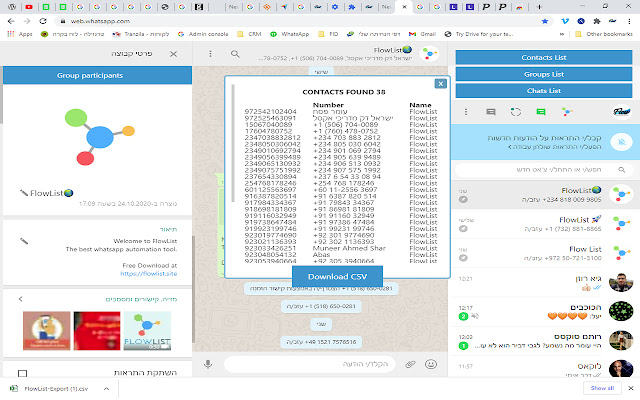Click the paperclip attach icon

410,364
